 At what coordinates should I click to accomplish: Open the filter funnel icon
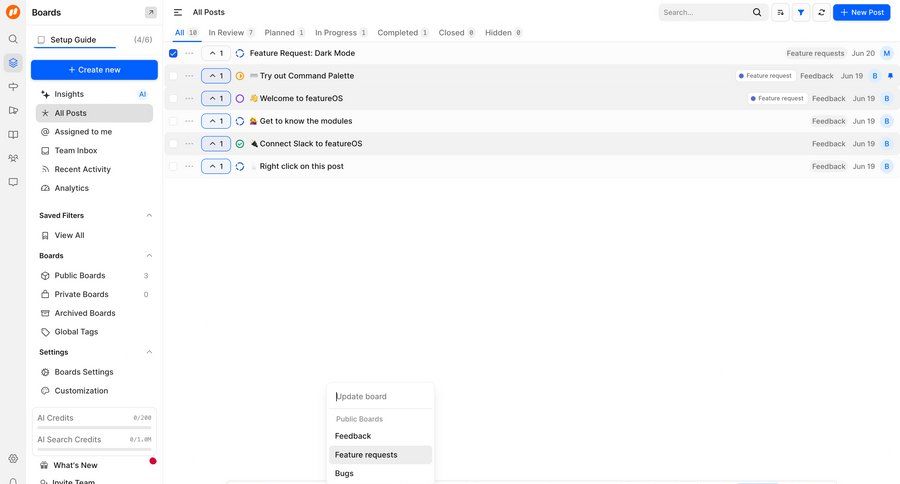coord(801,12)
